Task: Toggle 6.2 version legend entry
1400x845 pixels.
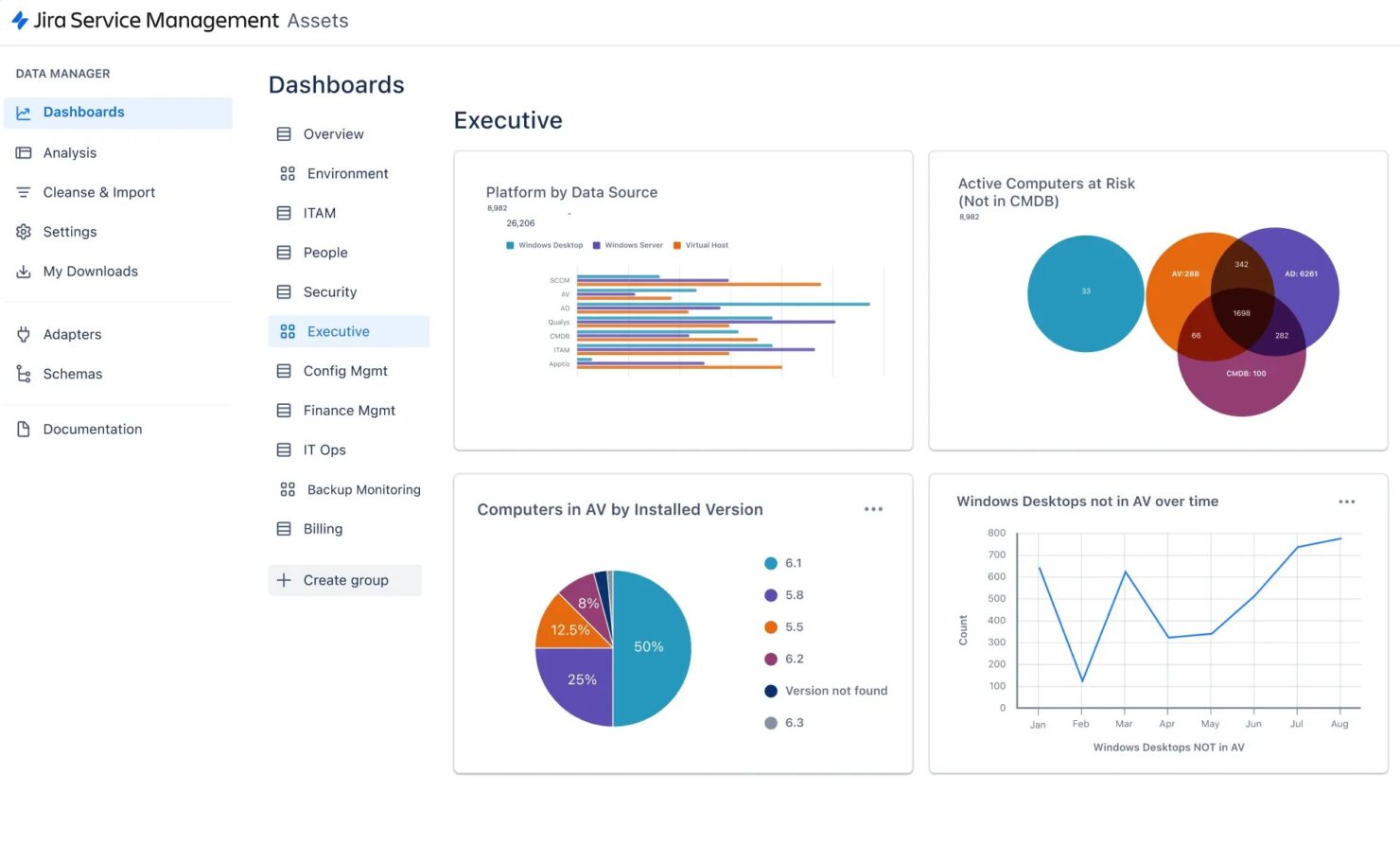Action: point(784,659)
